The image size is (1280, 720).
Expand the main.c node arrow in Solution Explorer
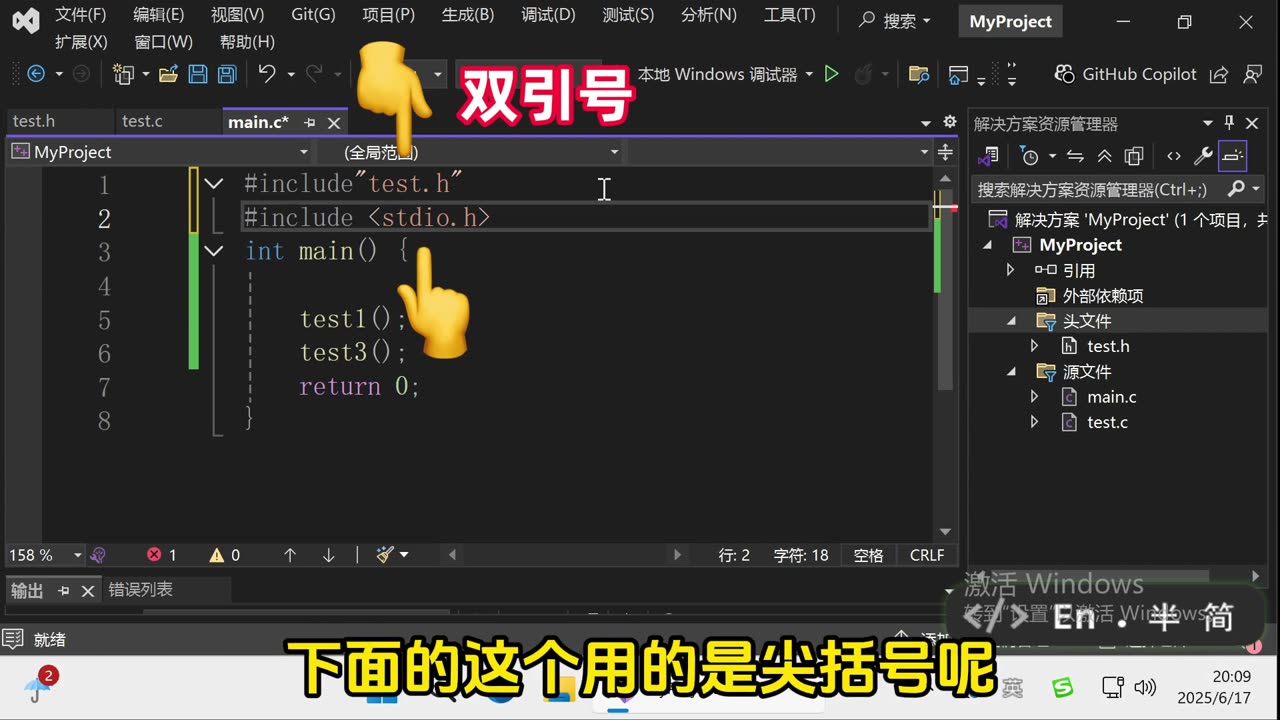(1034, 397)
